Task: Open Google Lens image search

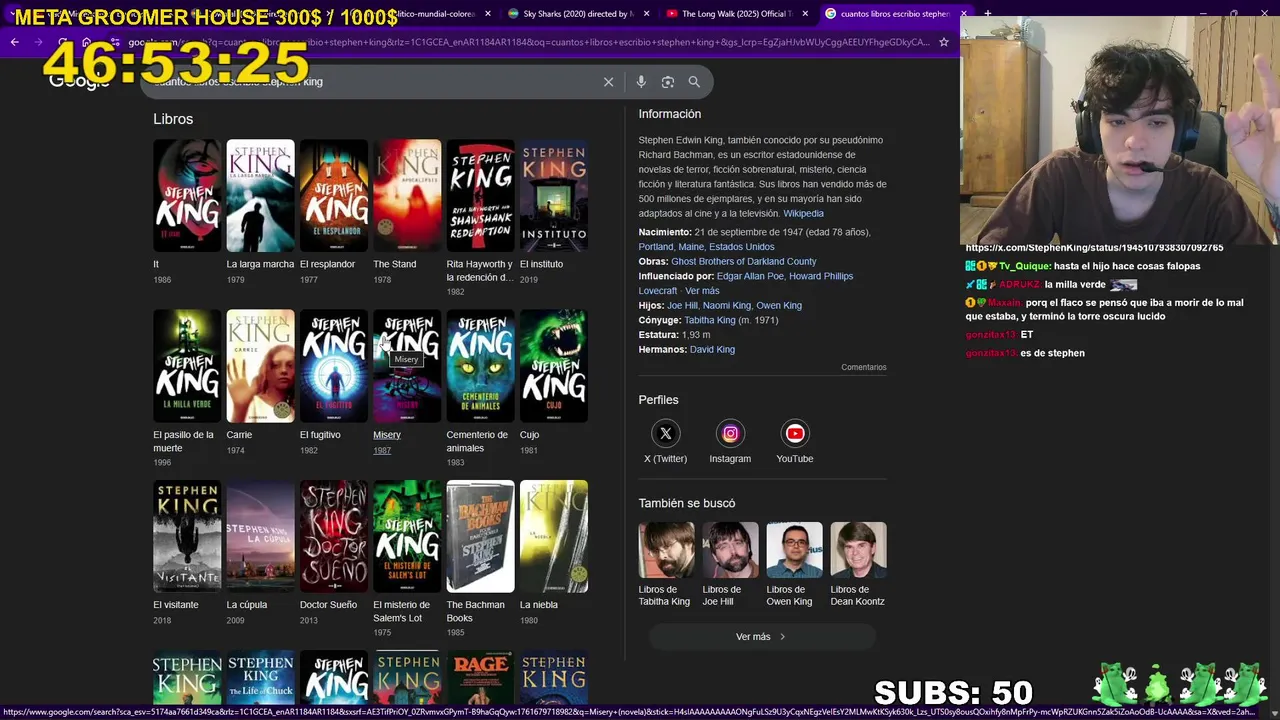Action: point(668,82)
